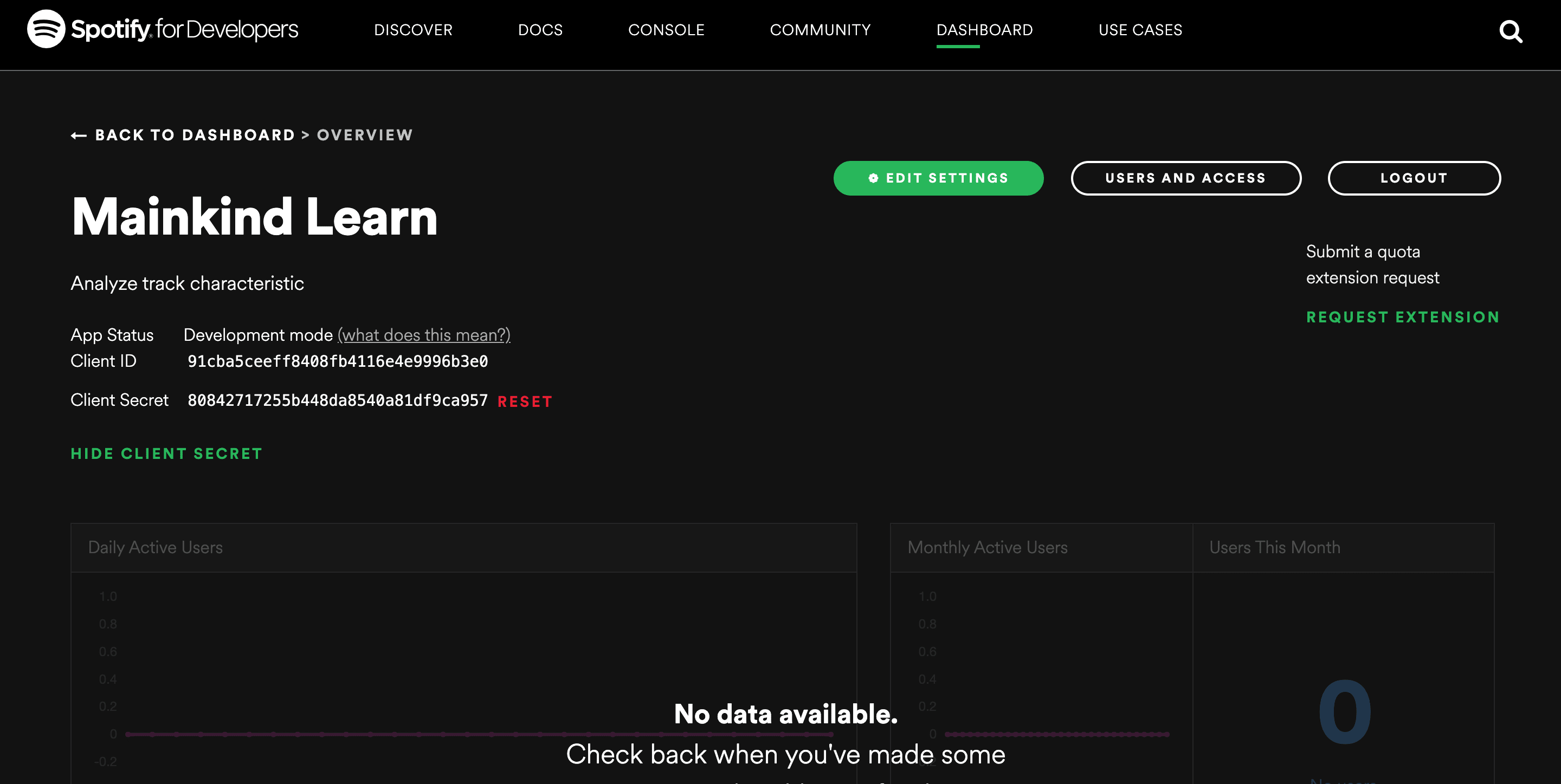Open the Community nav item

click(x=820, y=30)
